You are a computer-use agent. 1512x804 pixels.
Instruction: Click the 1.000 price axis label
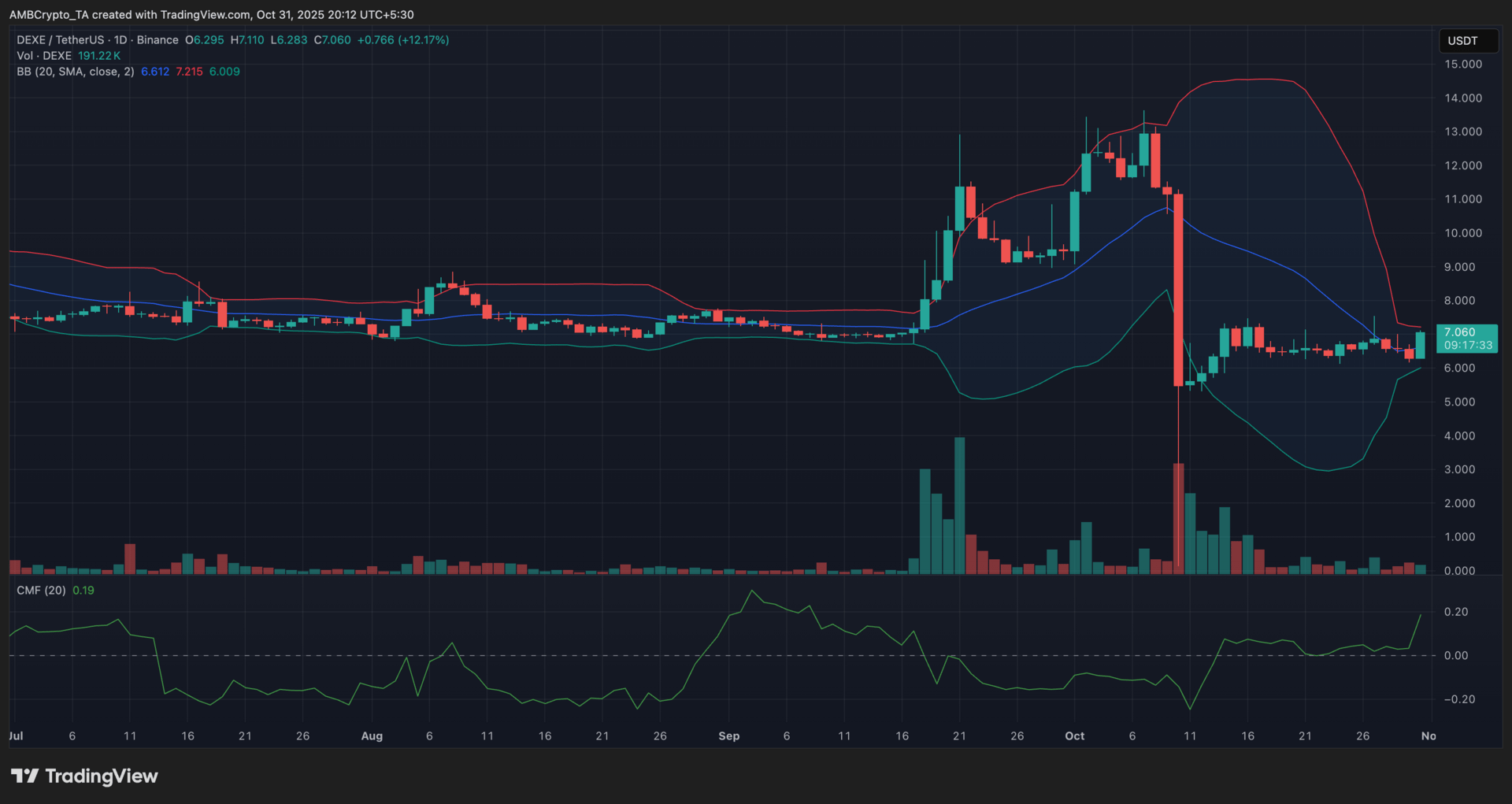click(x=1460, y=537)
